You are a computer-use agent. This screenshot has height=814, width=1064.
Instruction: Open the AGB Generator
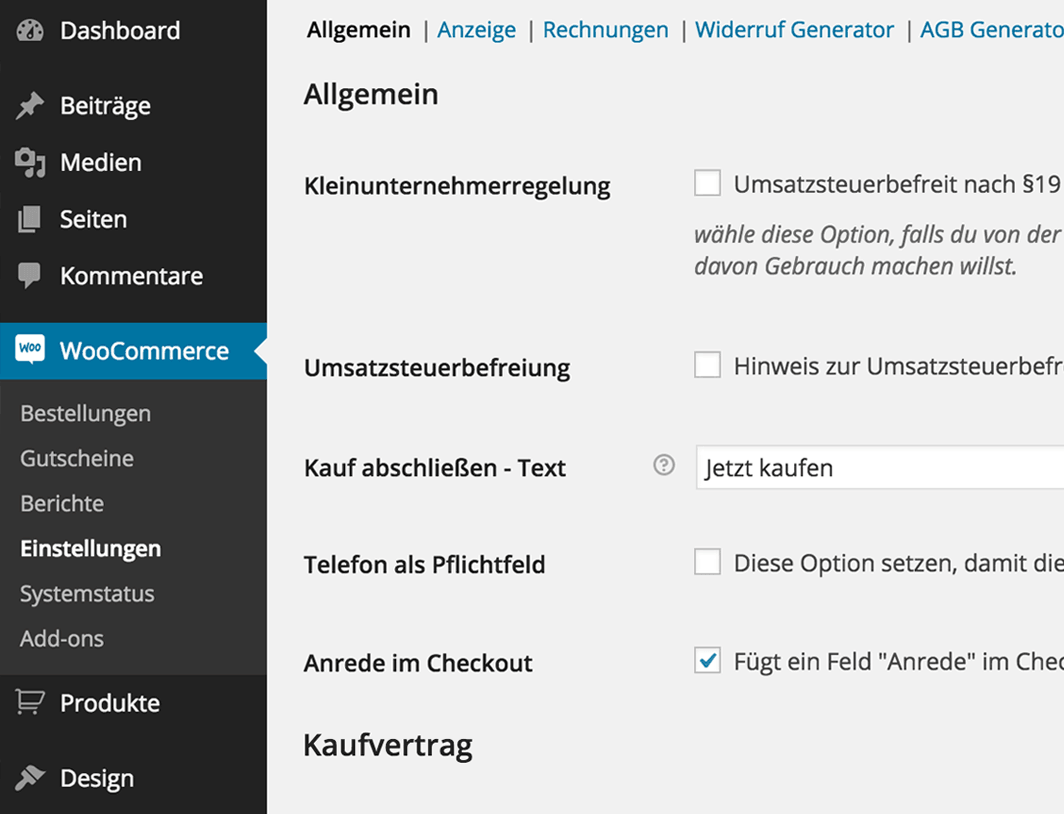[x=990, y=30]
